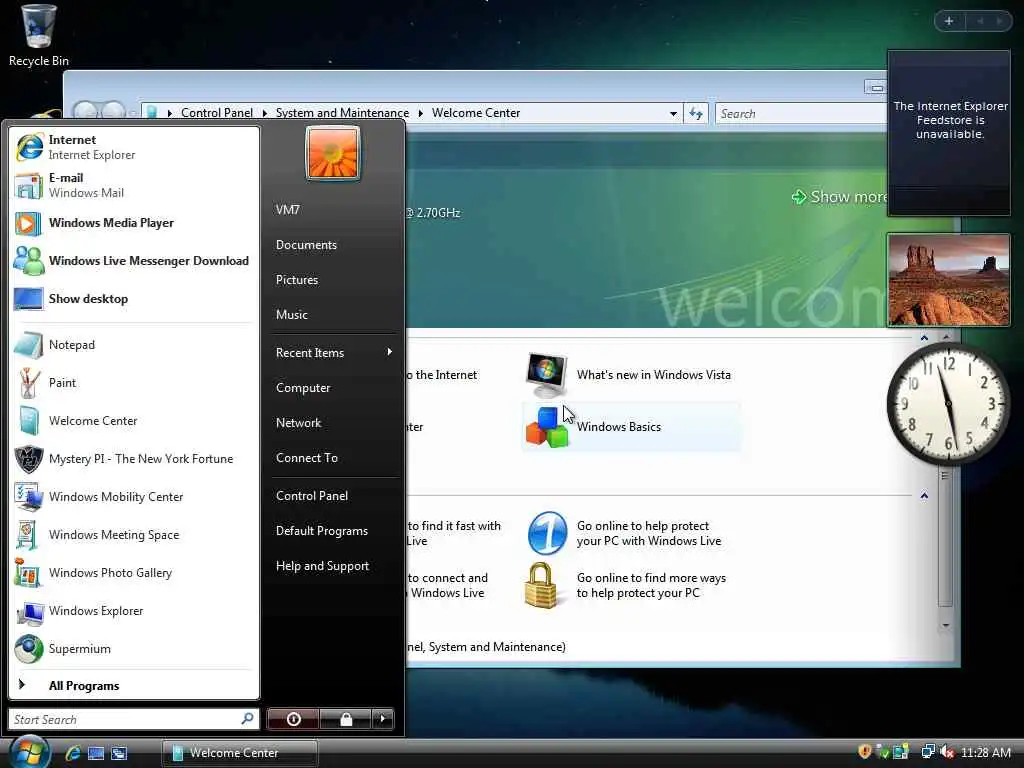Launch Notepad from Start menu
The image size is (1024, 768).
134,345
